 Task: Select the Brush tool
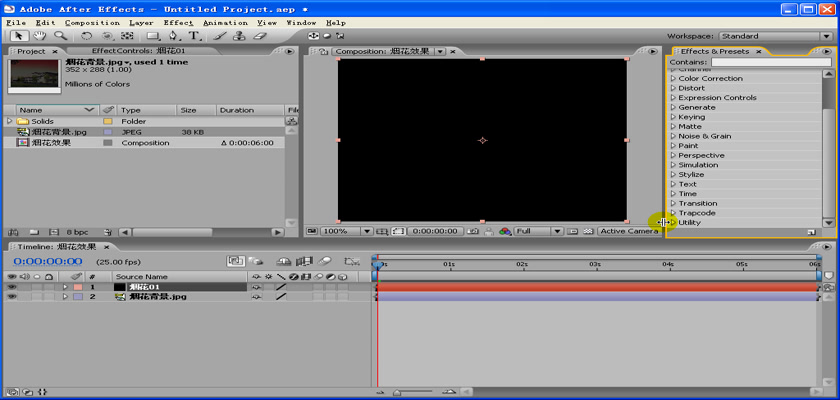point(220,36)
